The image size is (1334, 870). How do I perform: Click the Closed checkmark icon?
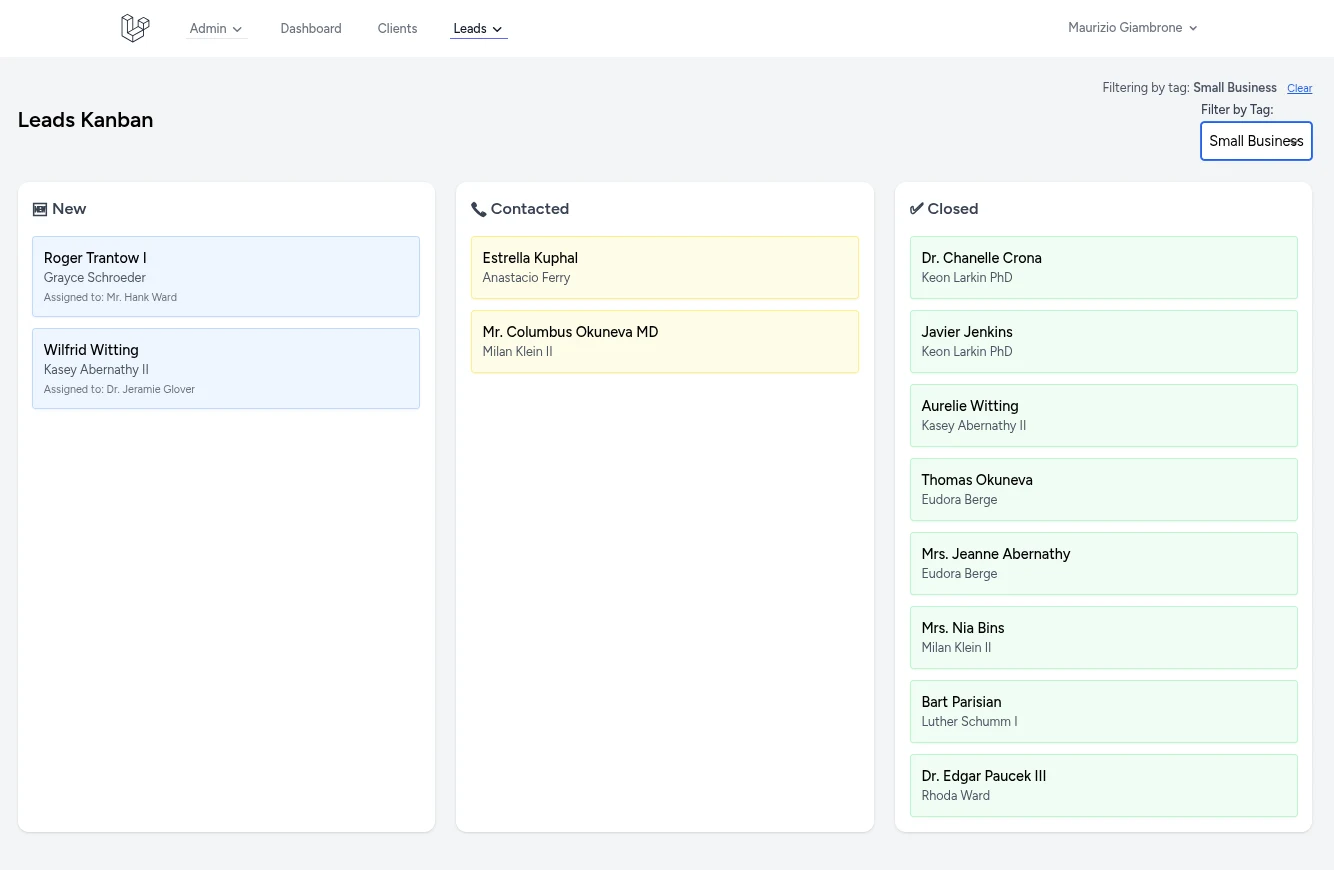tap(916, 209)
